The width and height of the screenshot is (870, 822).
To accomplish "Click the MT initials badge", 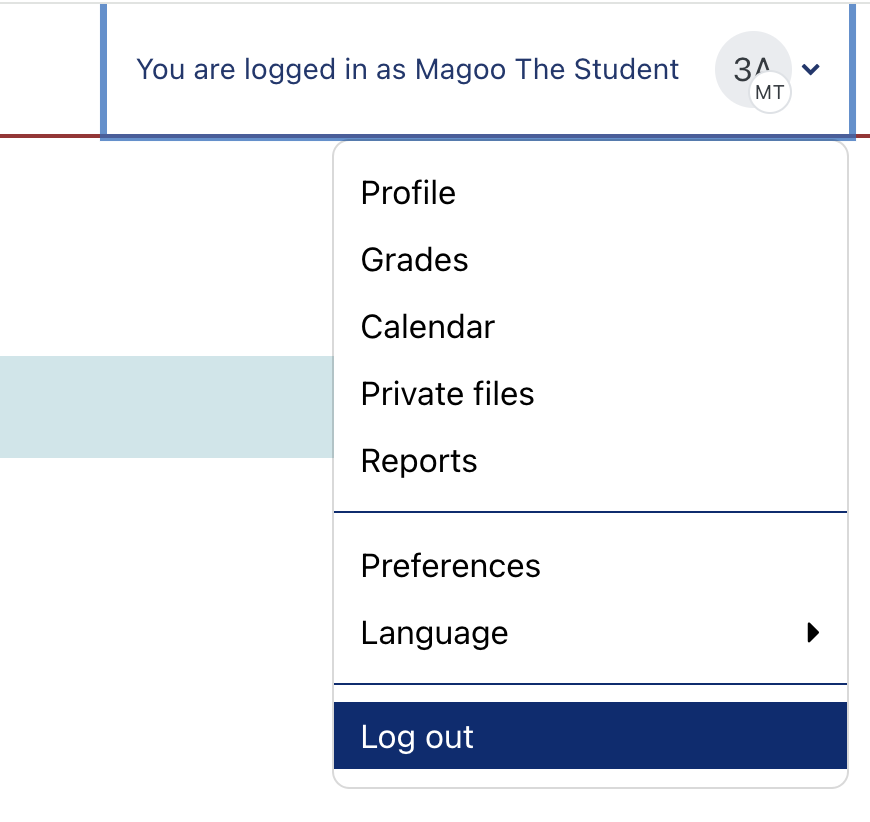I will 770,94.
